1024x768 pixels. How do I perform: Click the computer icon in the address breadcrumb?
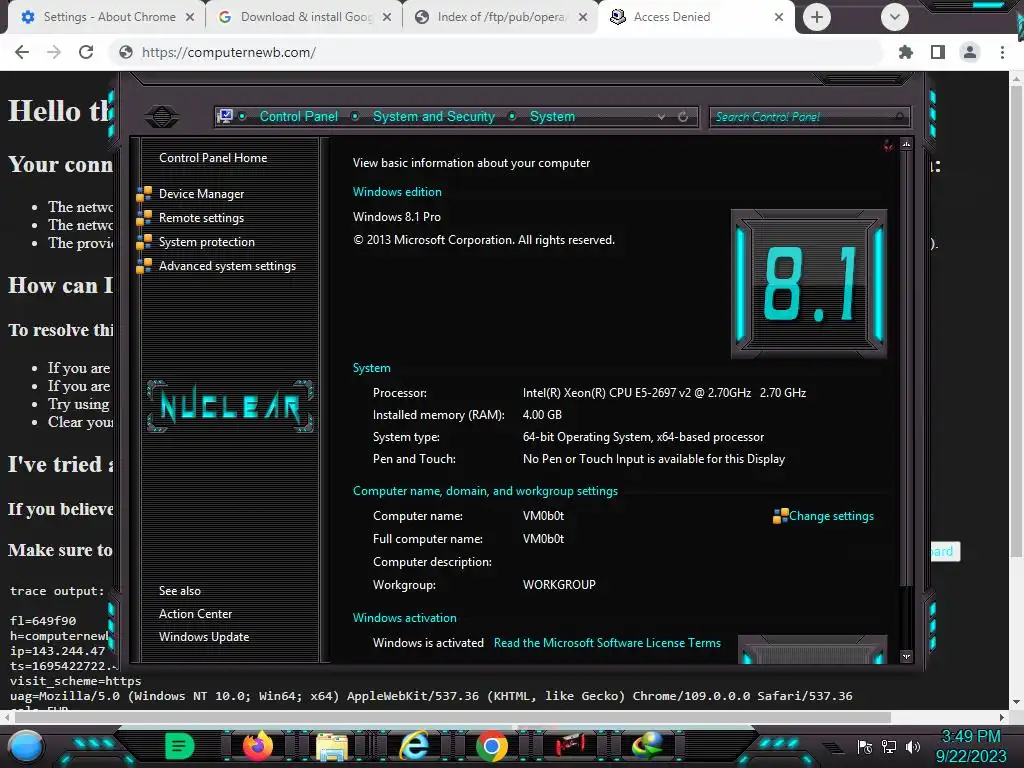[225, 116]
